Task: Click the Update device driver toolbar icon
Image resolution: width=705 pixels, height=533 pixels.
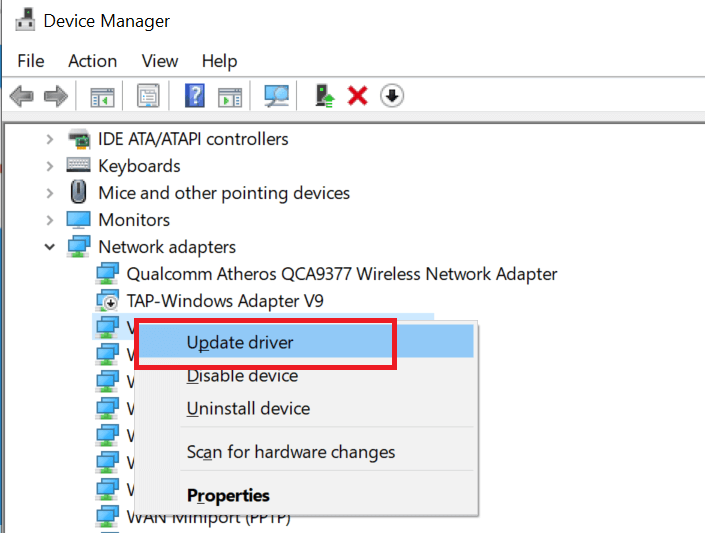Action: click(x=325, y=96)
